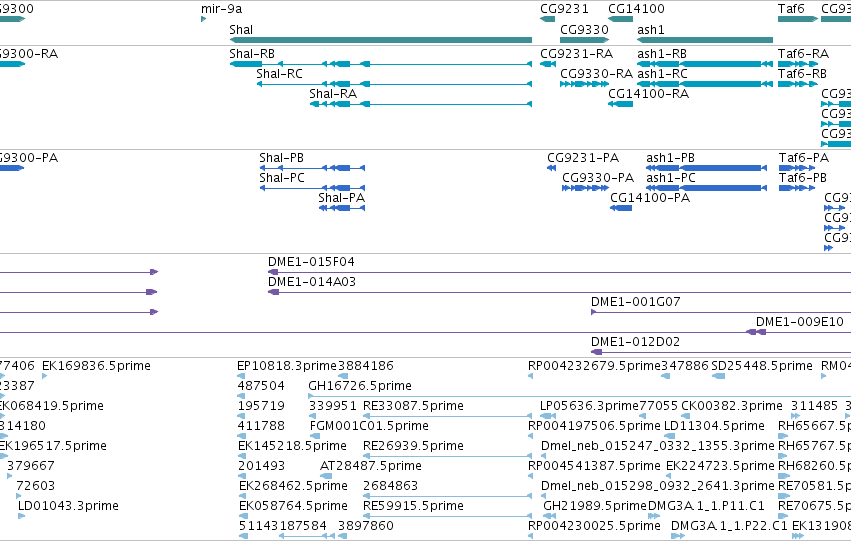Click the Shal gene bar

[x=380, y=40]
